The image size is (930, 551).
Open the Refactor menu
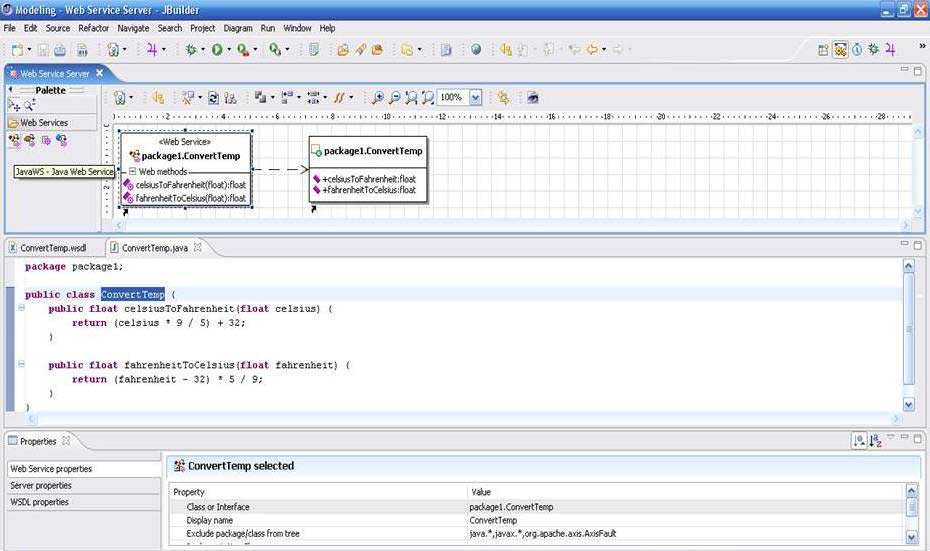coord(94,28)
